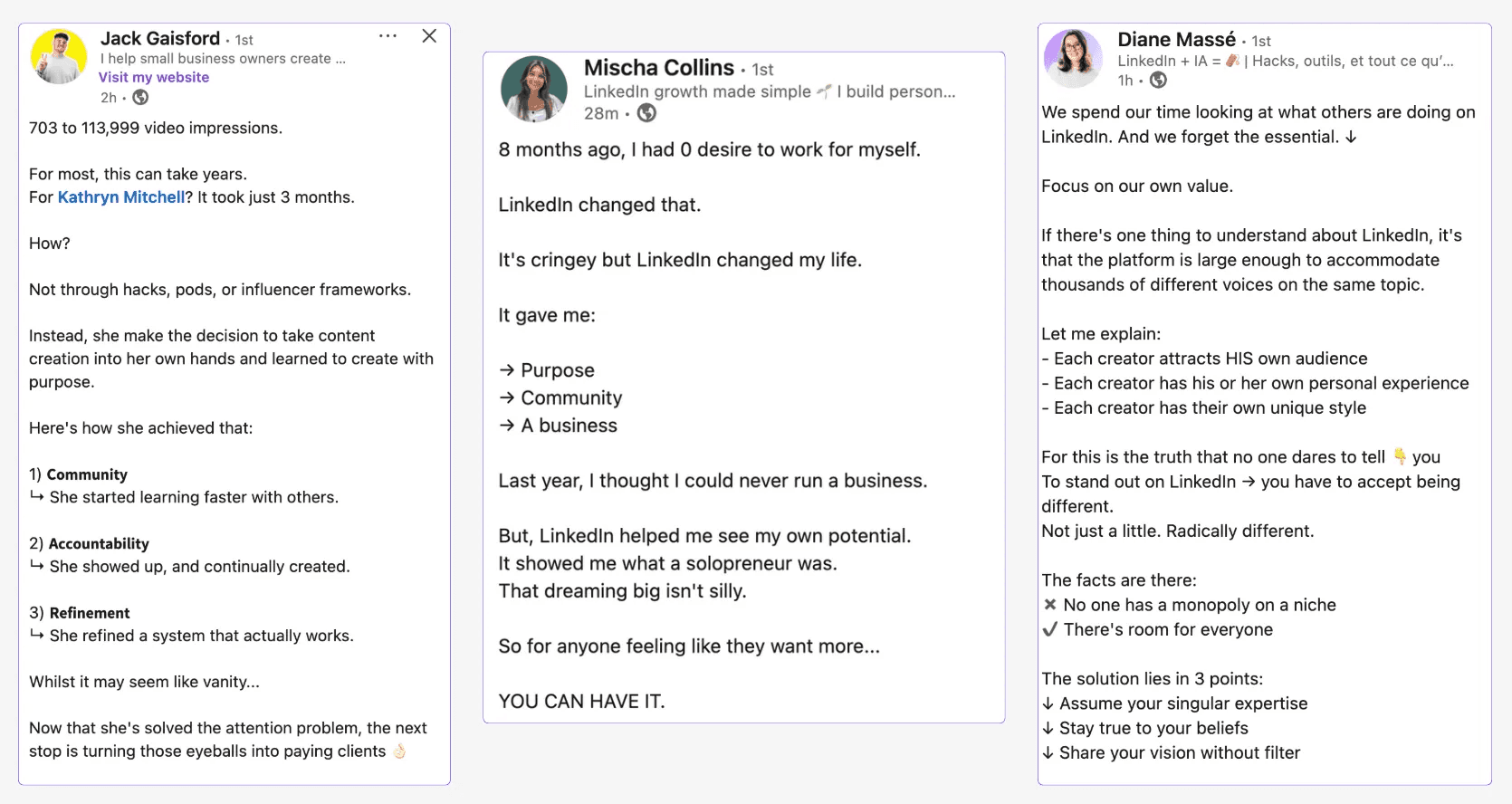Click the globe icon next to Mischa's 28m timestamp
The height and width of the screenshot is (804, 1512).
[646, 113]
